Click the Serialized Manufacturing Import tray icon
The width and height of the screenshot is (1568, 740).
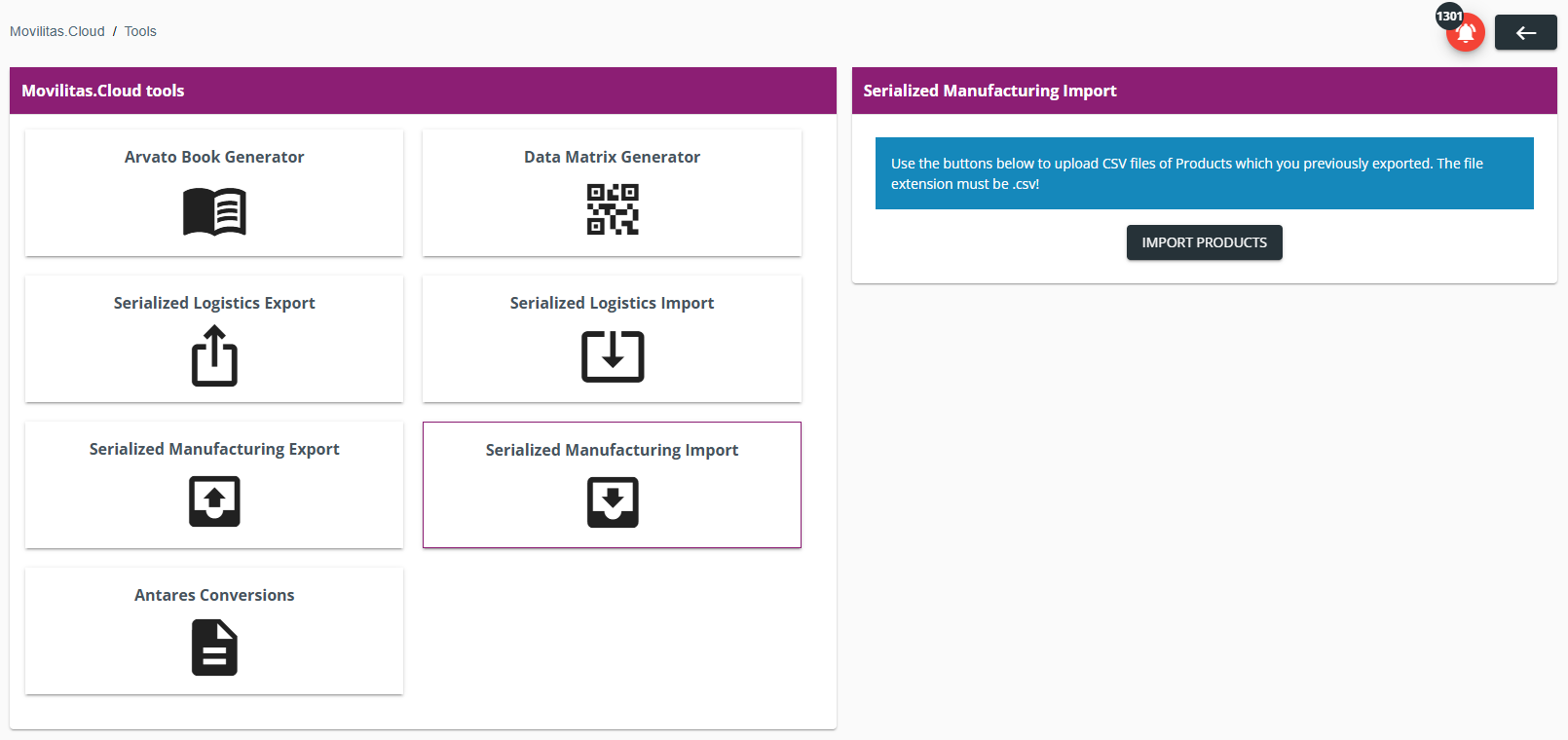[613, 502]
